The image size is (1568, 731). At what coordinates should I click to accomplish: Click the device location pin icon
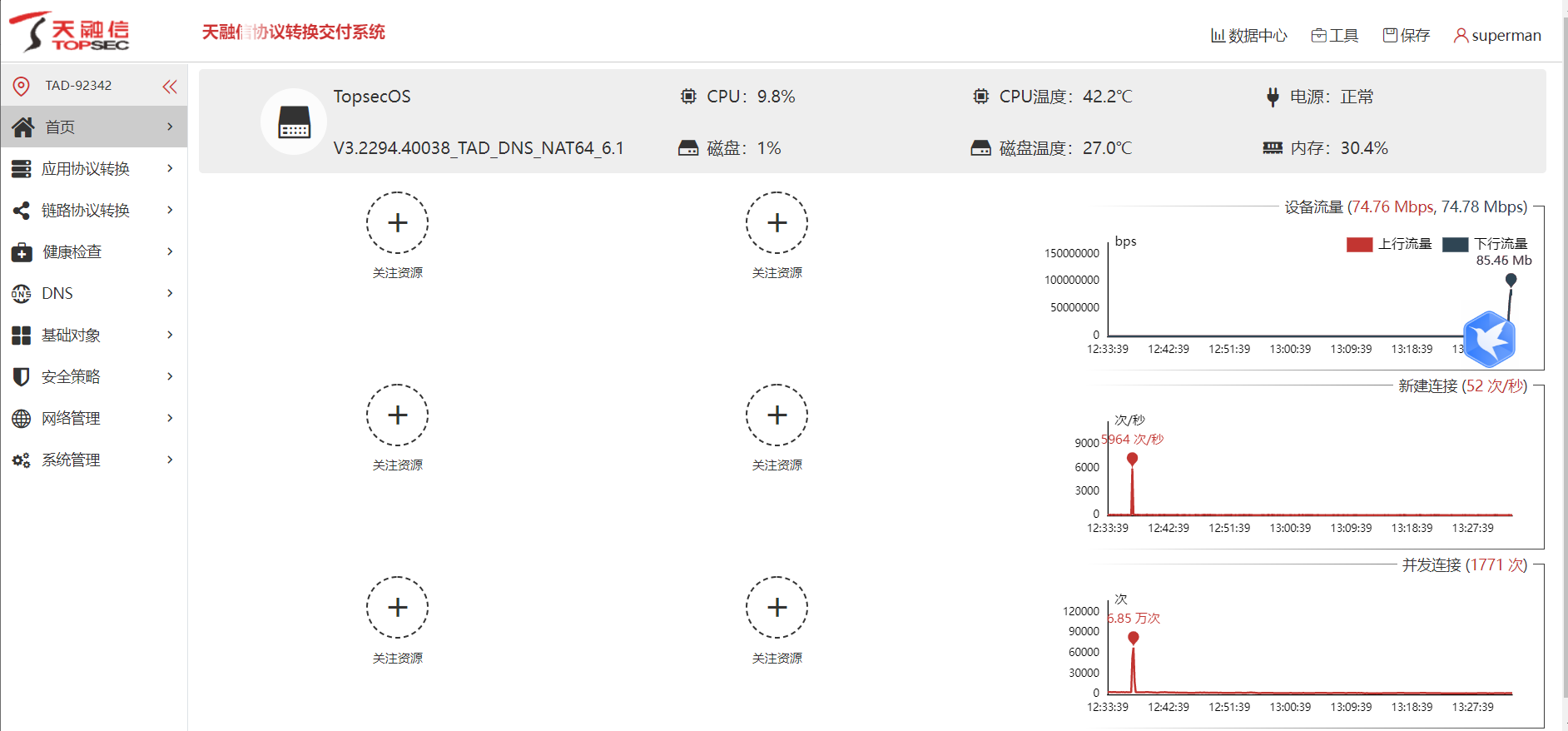pos(22,86)
